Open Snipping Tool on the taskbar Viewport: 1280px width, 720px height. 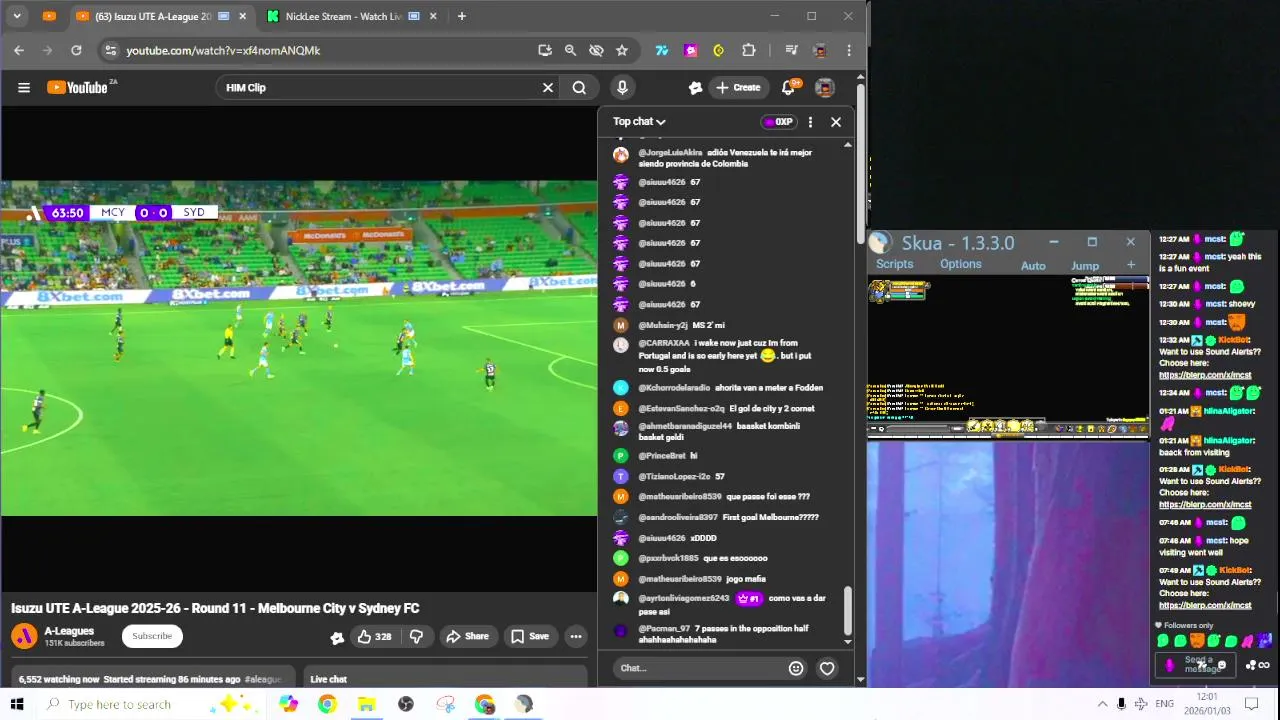tap(446, 704)
